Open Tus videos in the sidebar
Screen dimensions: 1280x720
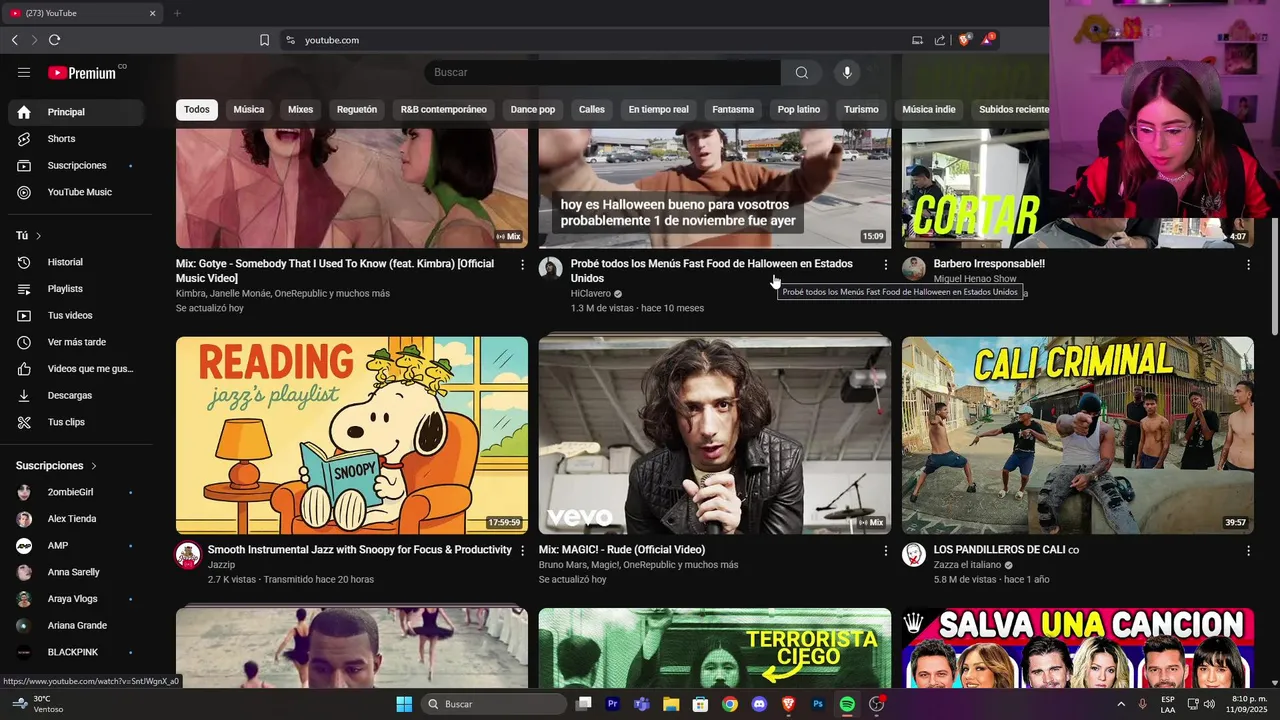pos(76,315)
